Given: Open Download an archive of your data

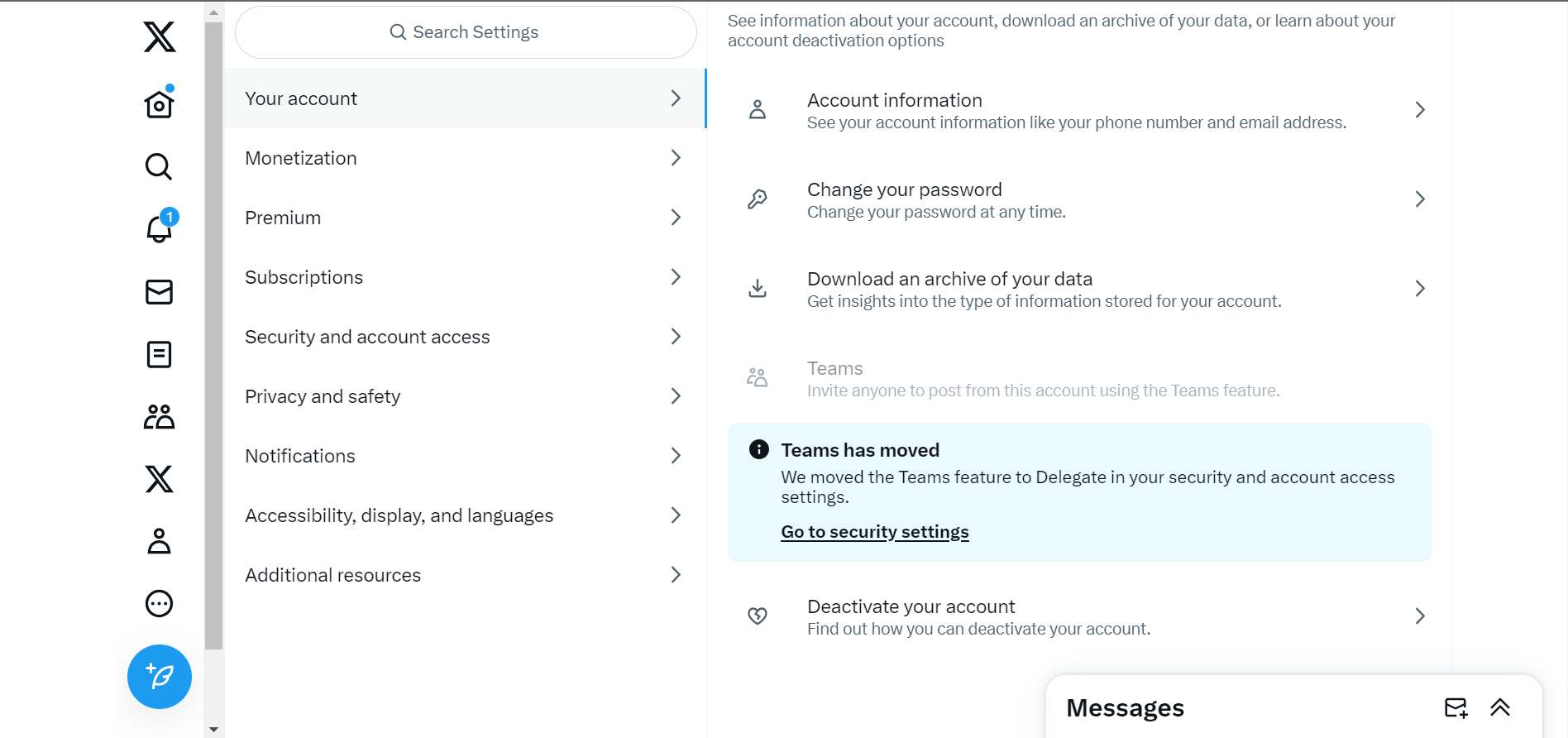Looking at the screenshot, I should (x=1075, y=288).
